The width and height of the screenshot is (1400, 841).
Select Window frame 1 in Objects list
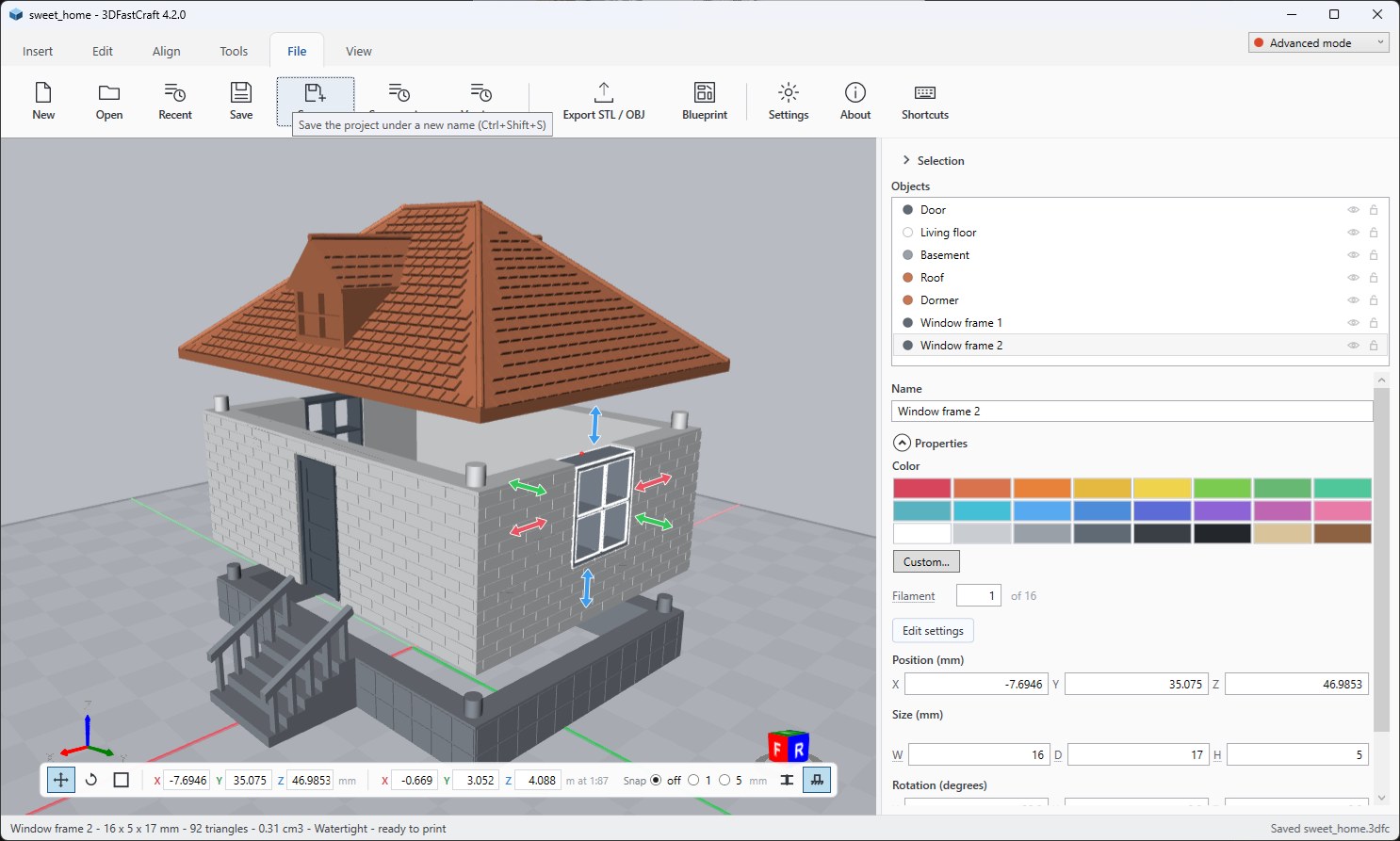click(x=1139, y=323)
